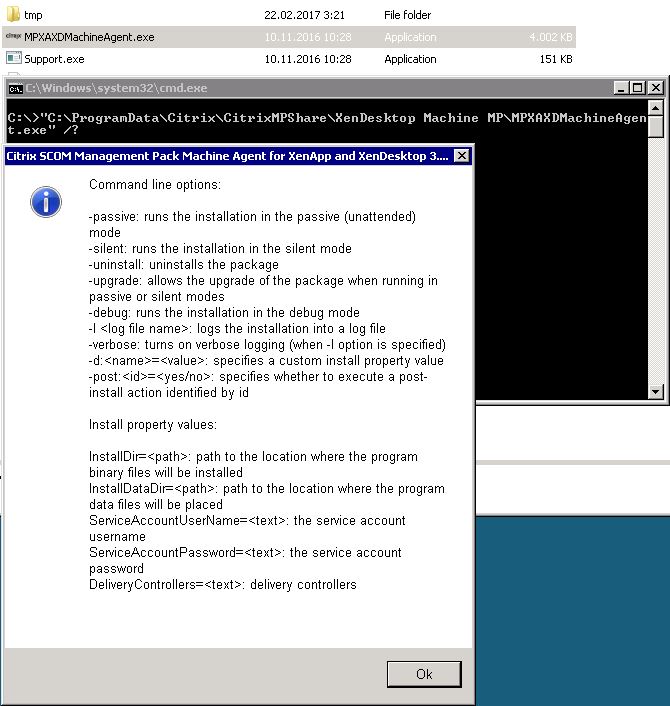Click the 'Command line options:' heading
This screenshot has height=706, width=670.
pos(155,185)
